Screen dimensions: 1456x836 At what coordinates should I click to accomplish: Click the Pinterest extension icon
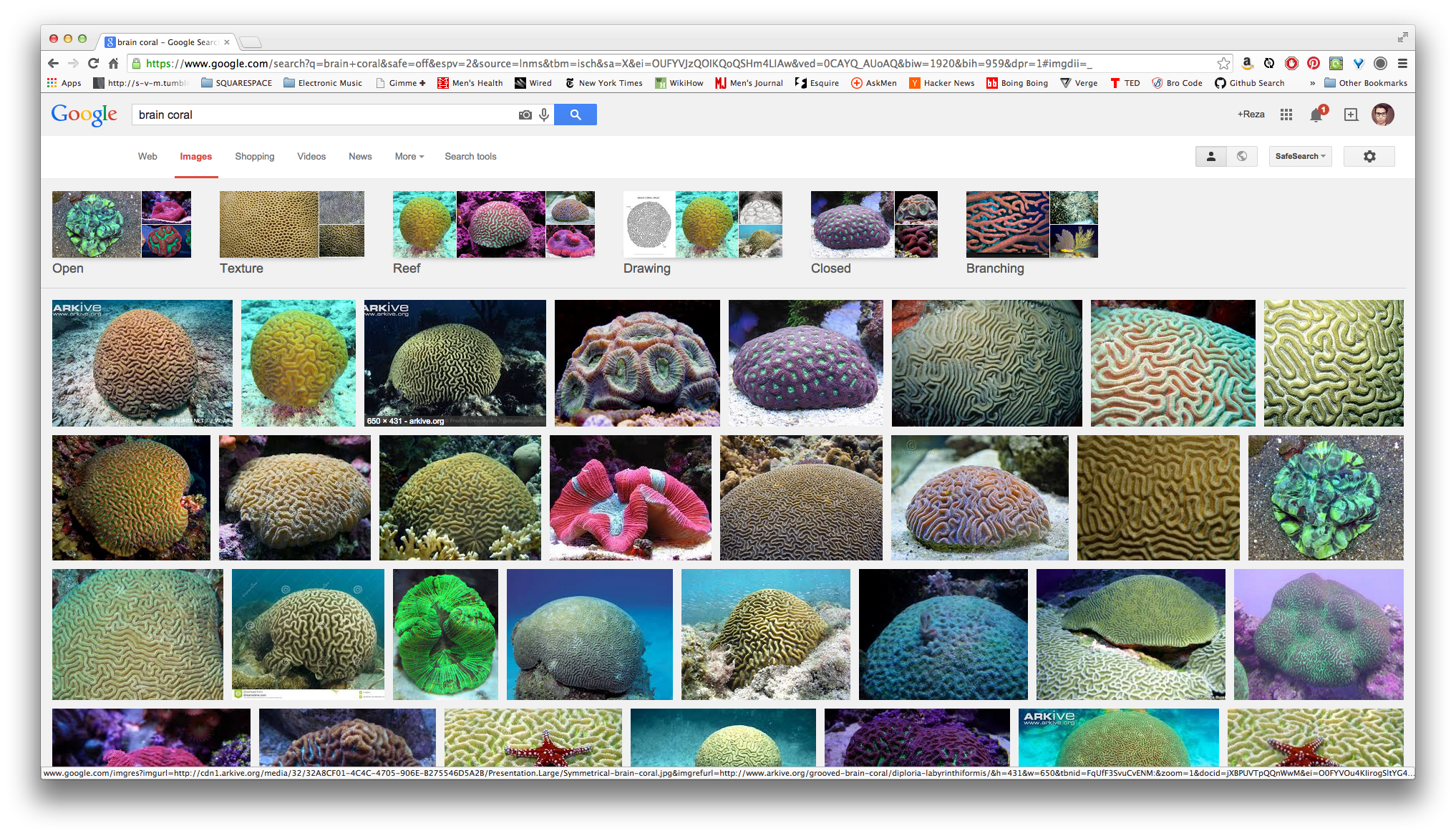[x=1314, y=64]
